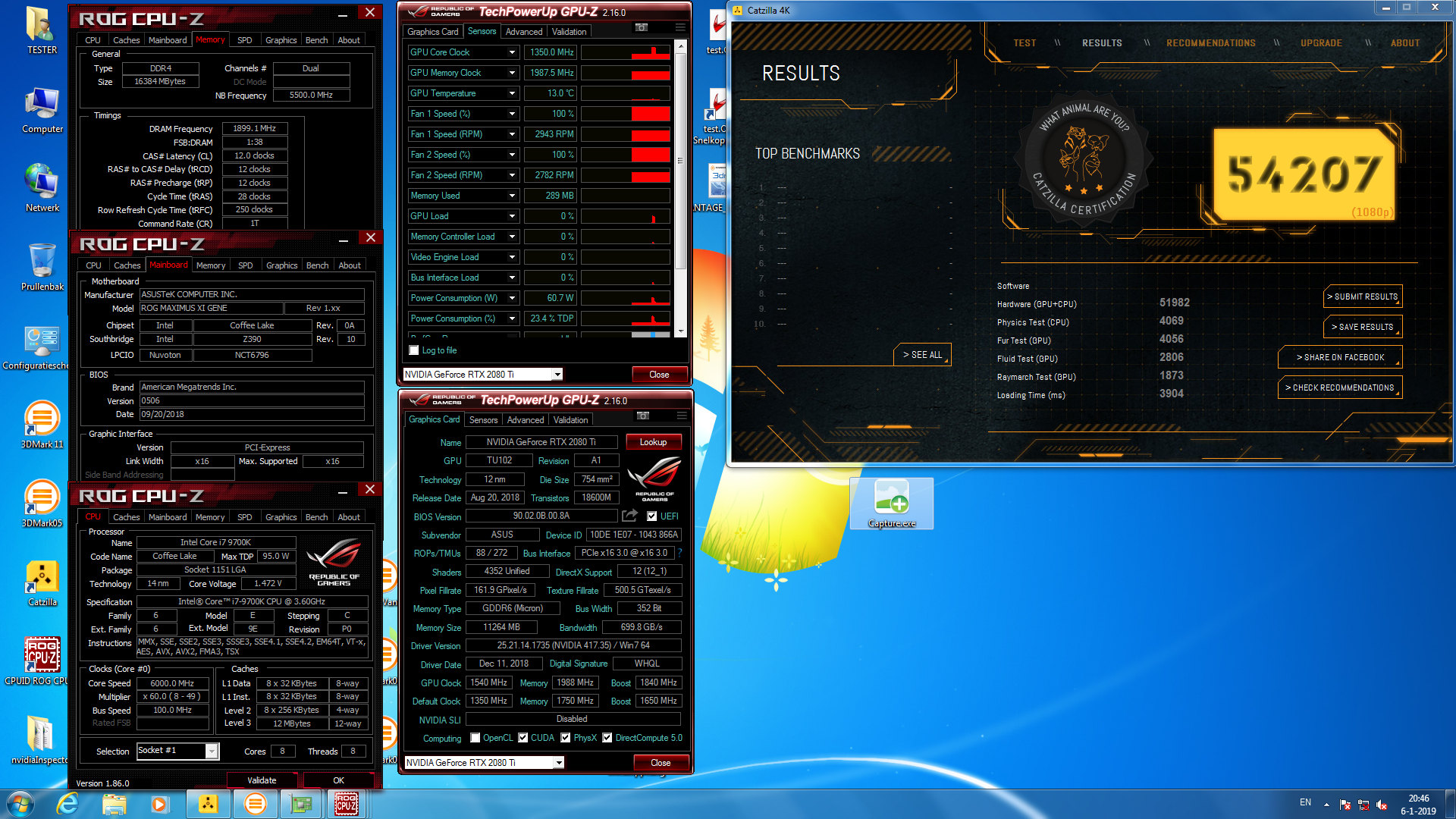Expand the Fan 1 Speed (RPM) dropdown

tap(512, 134)
